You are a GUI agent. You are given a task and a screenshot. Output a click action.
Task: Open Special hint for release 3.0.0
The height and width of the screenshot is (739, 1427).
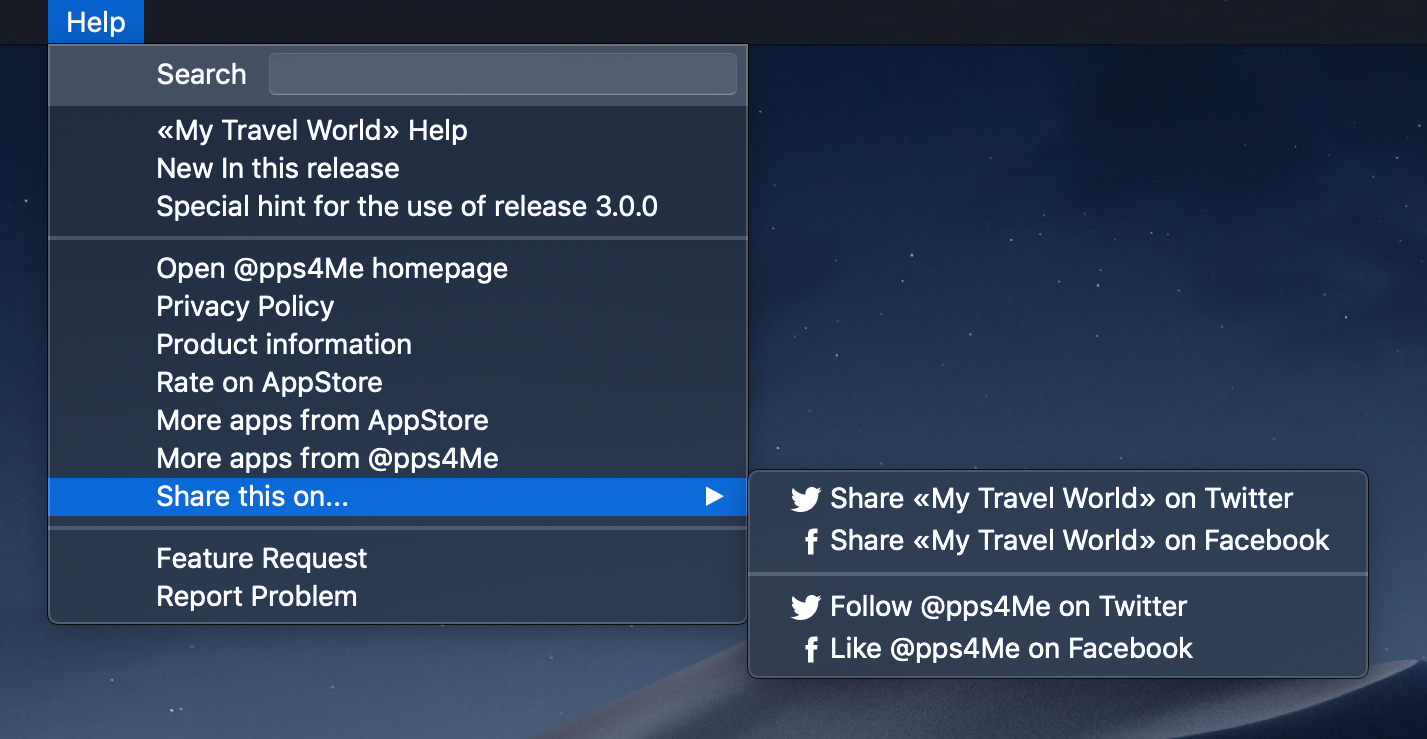click(398, 207)
